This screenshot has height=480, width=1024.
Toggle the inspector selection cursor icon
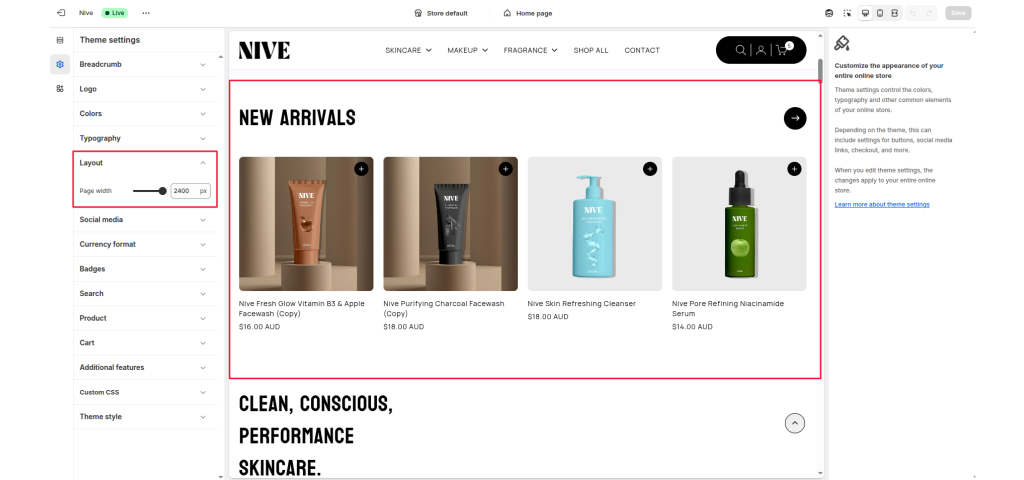pos(847,13)
